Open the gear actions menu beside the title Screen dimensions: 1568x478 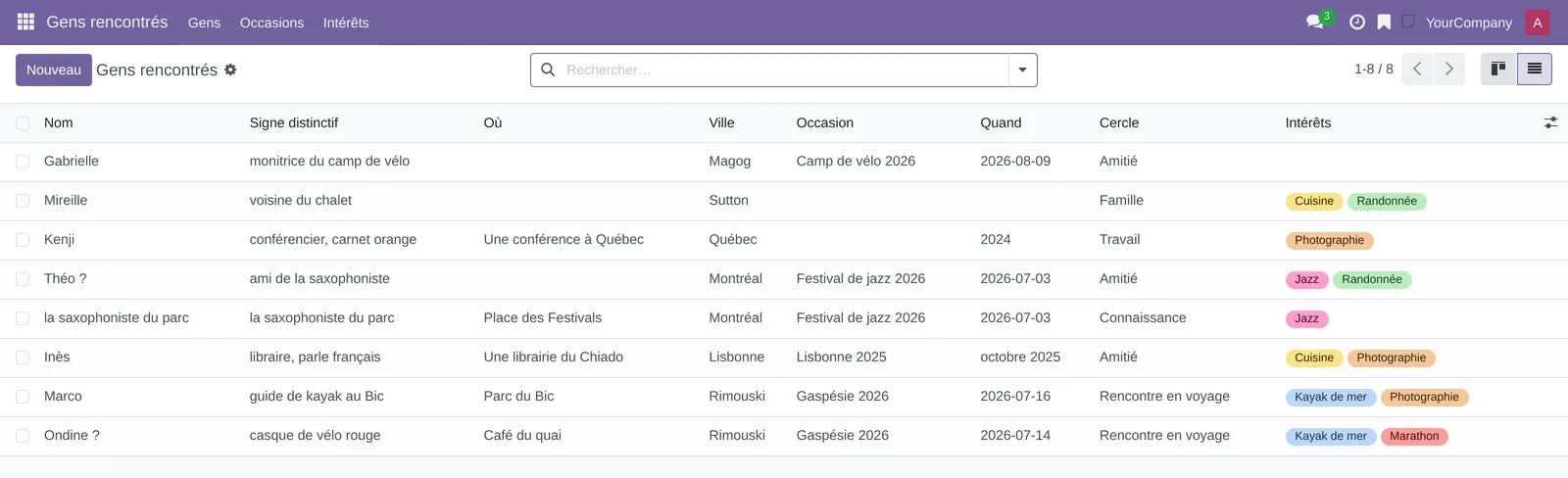pos(230,70)
